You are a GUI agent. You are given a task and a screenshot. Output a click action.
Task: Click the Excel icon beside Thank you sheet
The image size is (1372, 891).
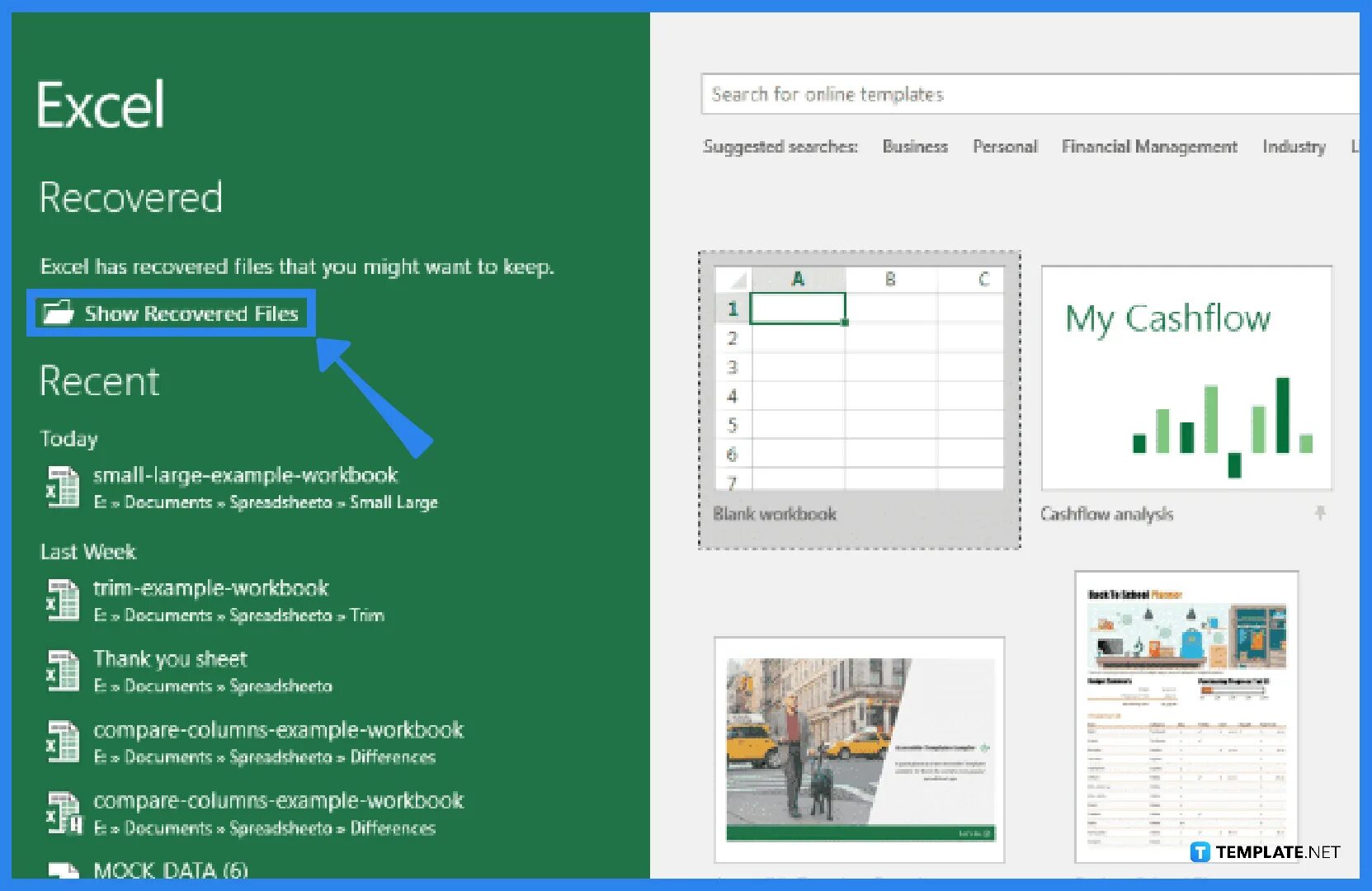click(63, 672)
